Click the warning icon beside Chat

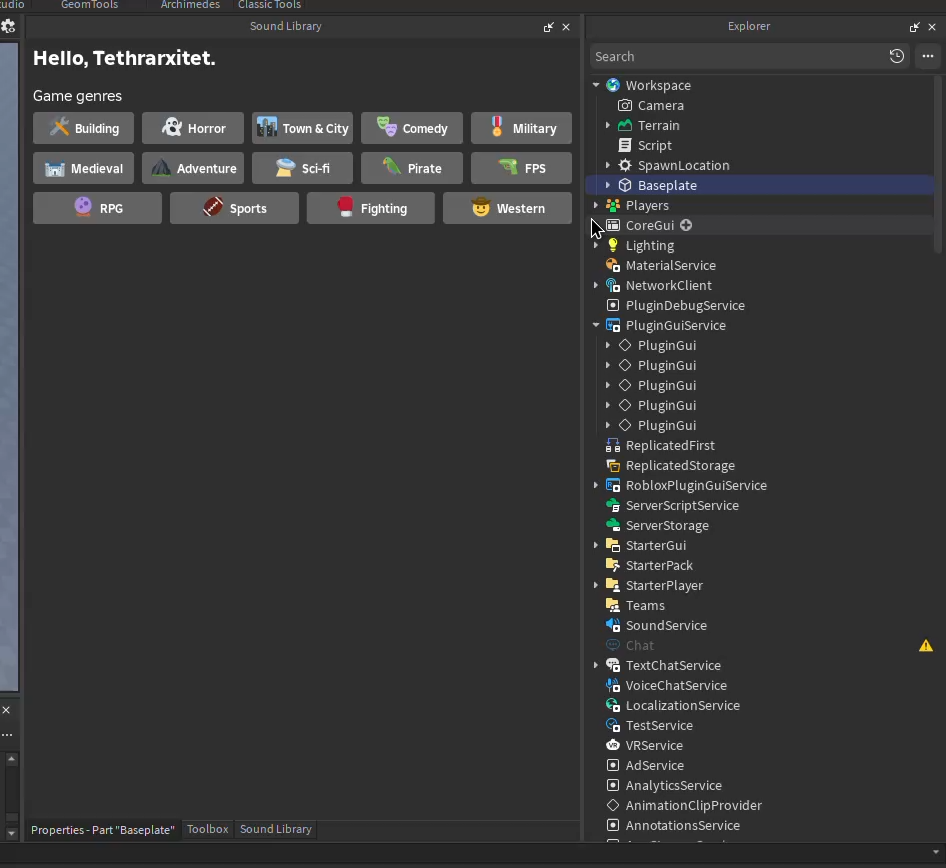pyautogui.click(x=925, y=645)
